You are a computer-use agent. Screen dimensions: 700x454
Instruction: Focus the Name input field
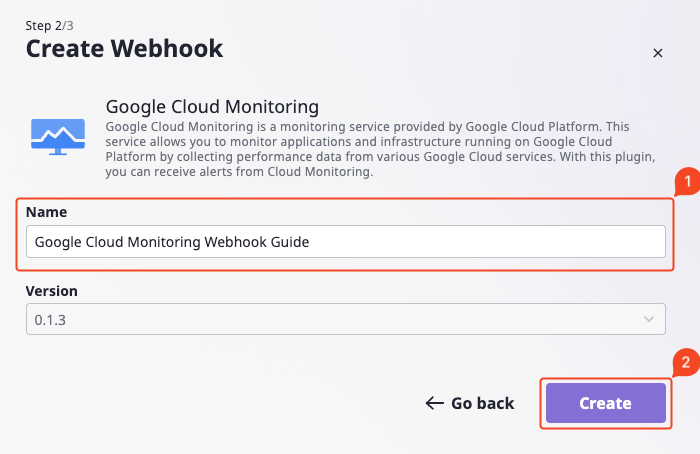346,242
